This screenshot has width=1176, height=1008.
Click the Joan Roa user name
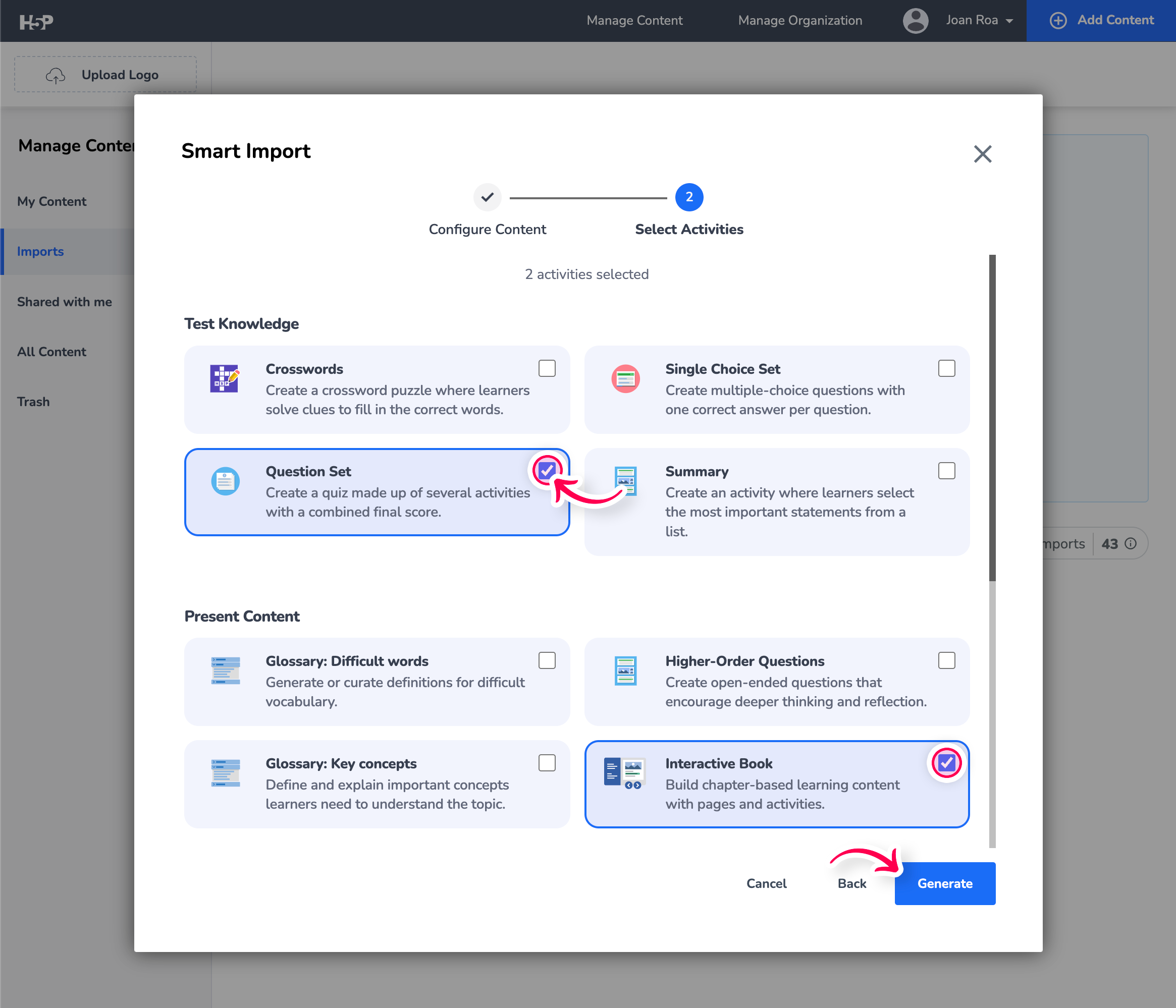pyautogui.click(x=972, y=20)
